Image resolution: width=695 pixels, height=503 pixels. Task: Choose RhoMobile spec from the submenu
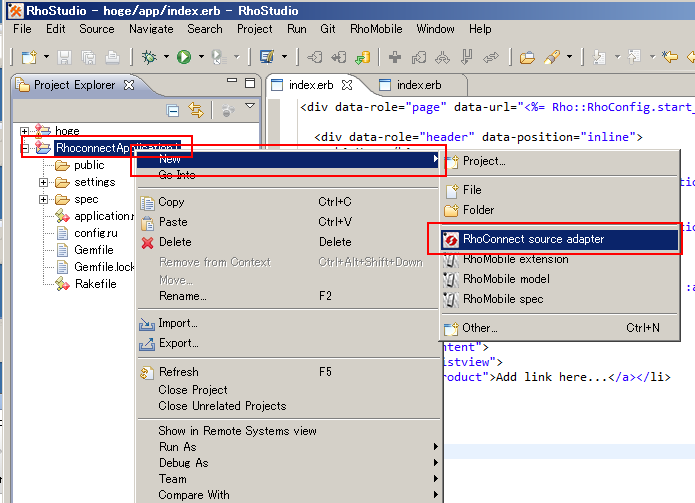click(x=560, y=299)
